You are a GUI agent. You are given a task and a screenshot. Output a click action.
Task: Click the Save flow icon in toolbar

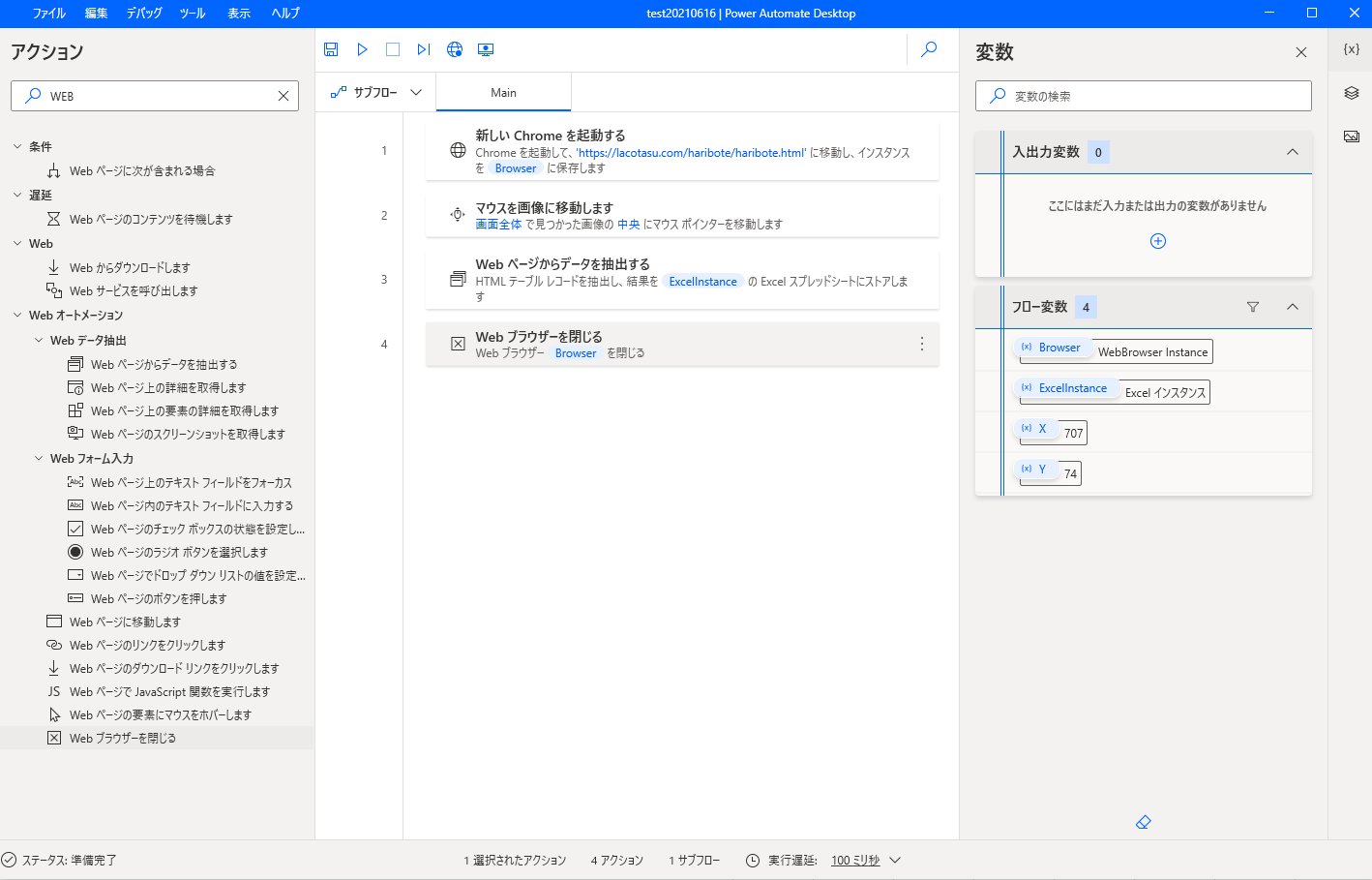331,49
